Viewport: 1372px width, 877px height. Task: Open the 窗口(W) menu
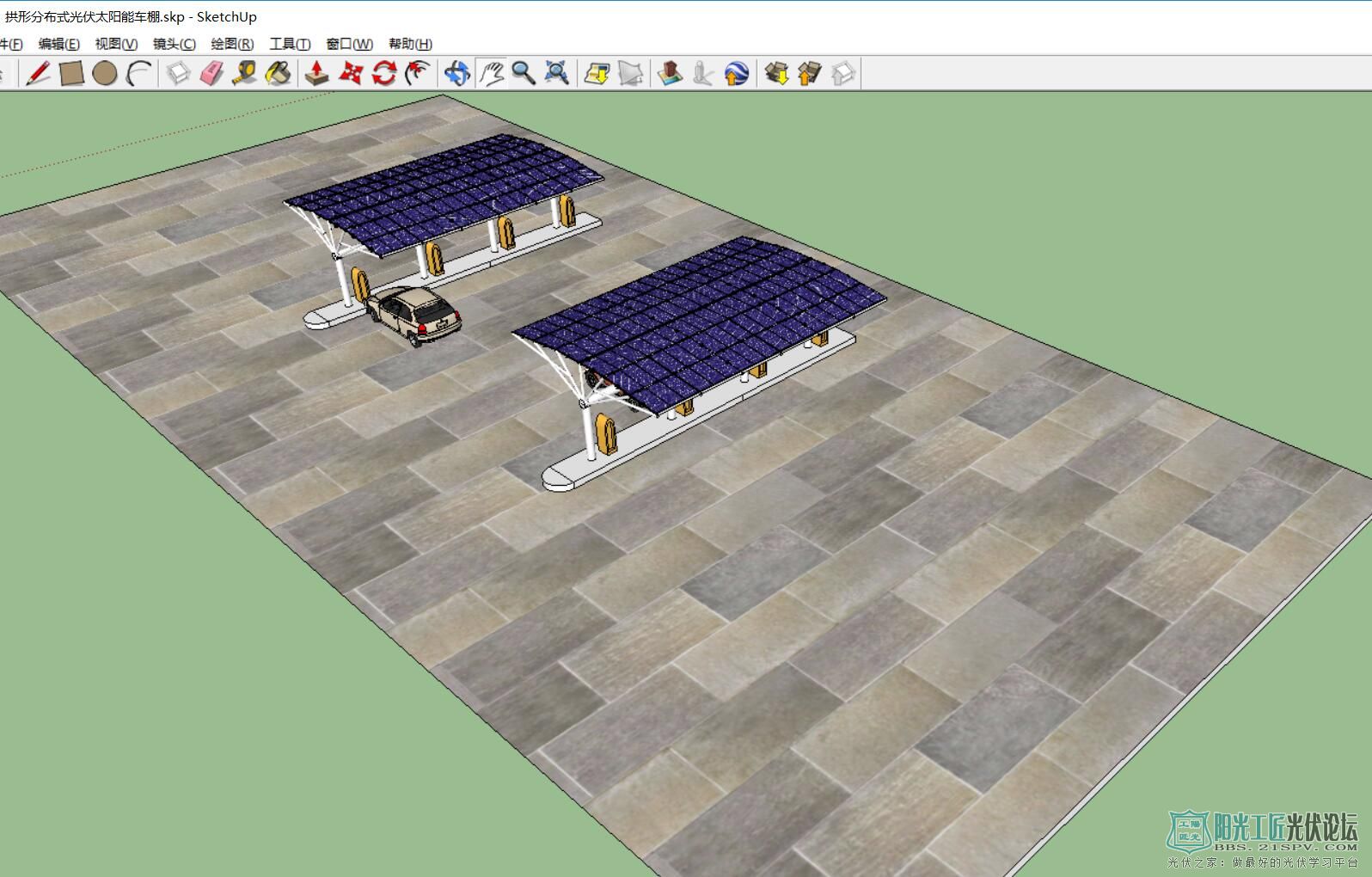(x=349, y=44)
